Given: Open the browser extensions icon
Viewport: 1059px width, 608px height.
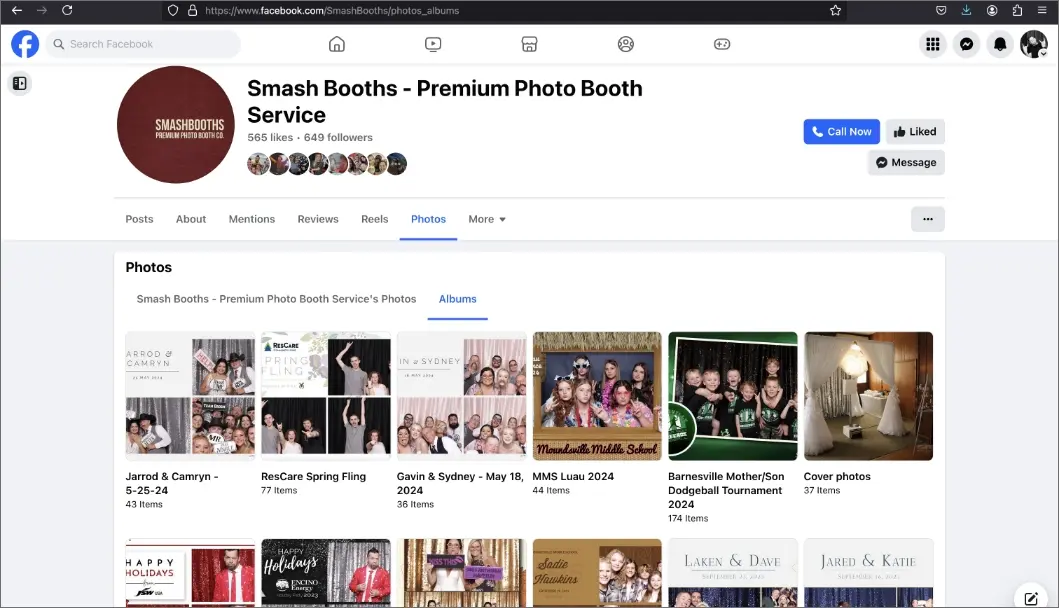Looking at the screenshot, I should [x=1017, y=10].
